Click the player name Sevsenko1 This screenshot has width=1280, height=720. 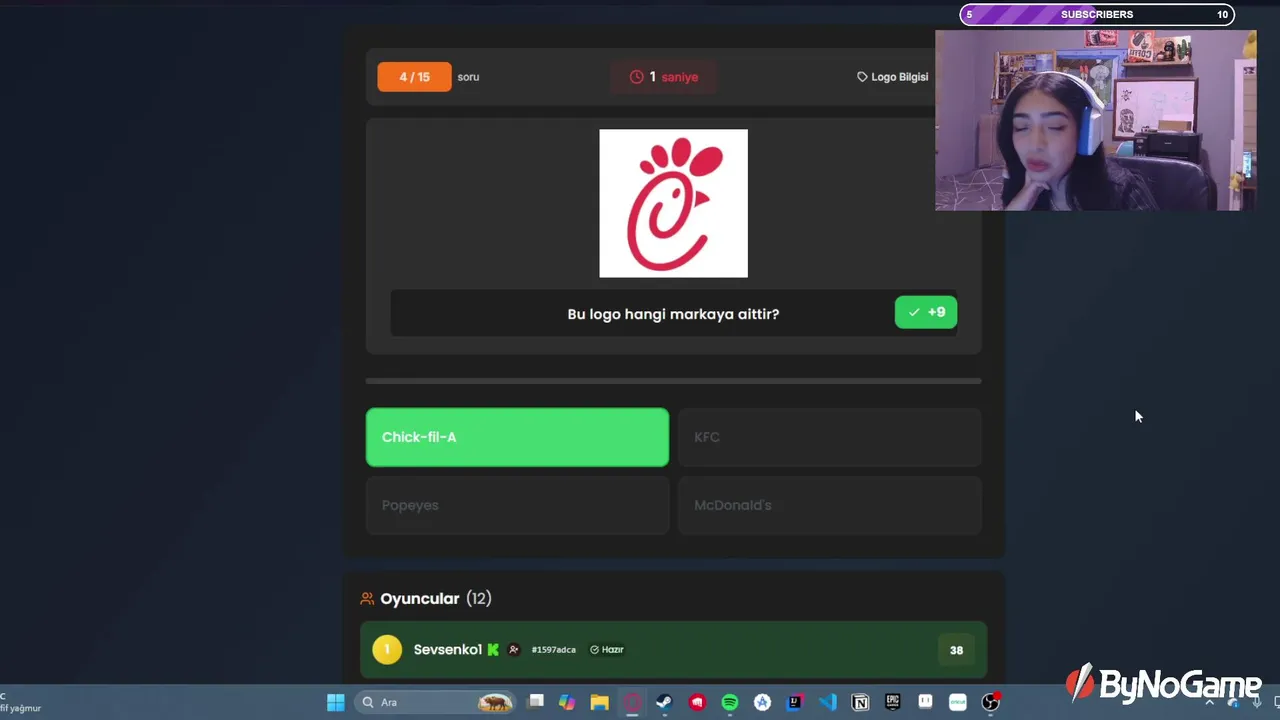448,650
